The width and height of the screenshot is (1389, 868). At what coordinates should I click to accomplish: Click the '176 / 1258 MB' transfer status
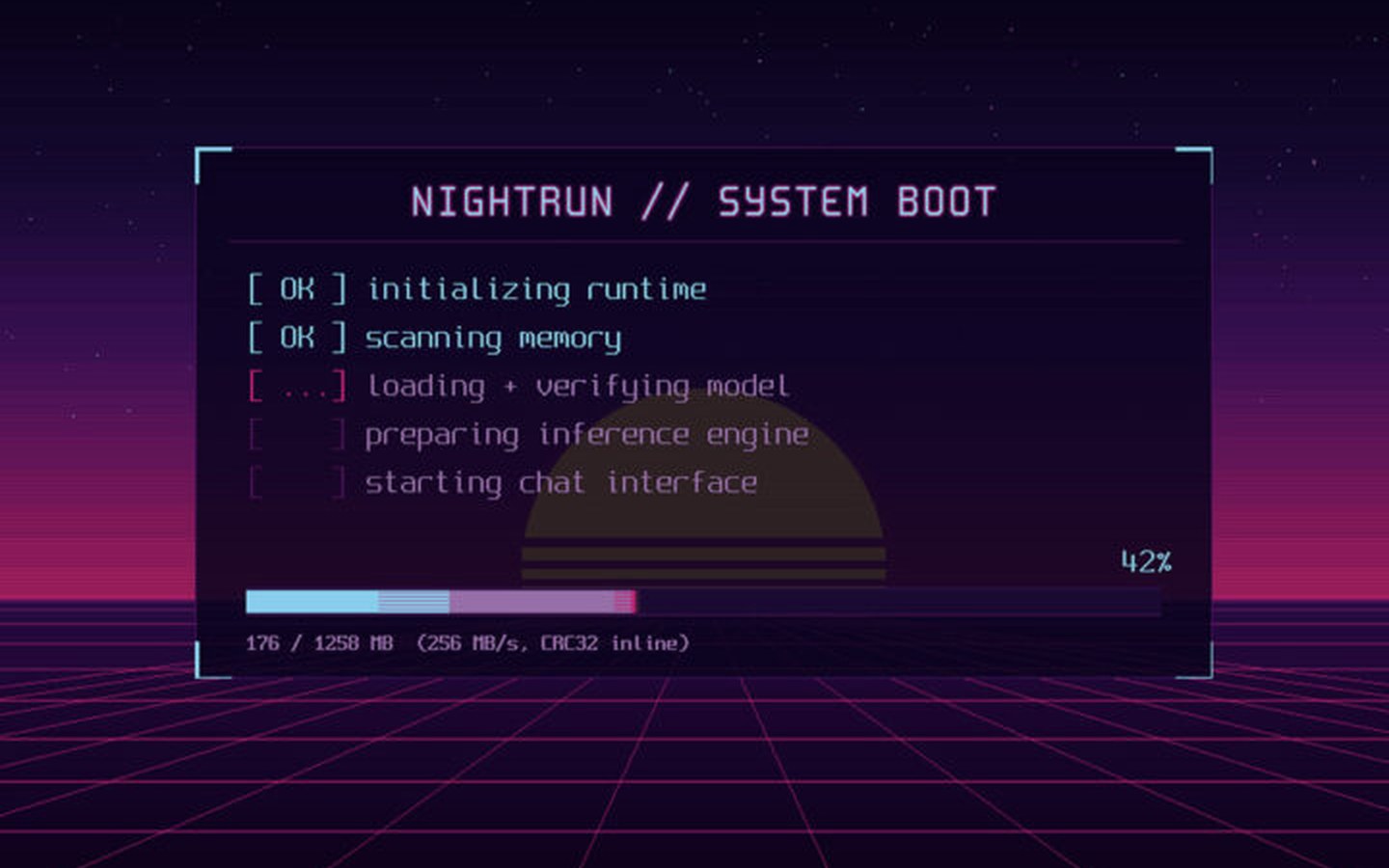(319, 642)
